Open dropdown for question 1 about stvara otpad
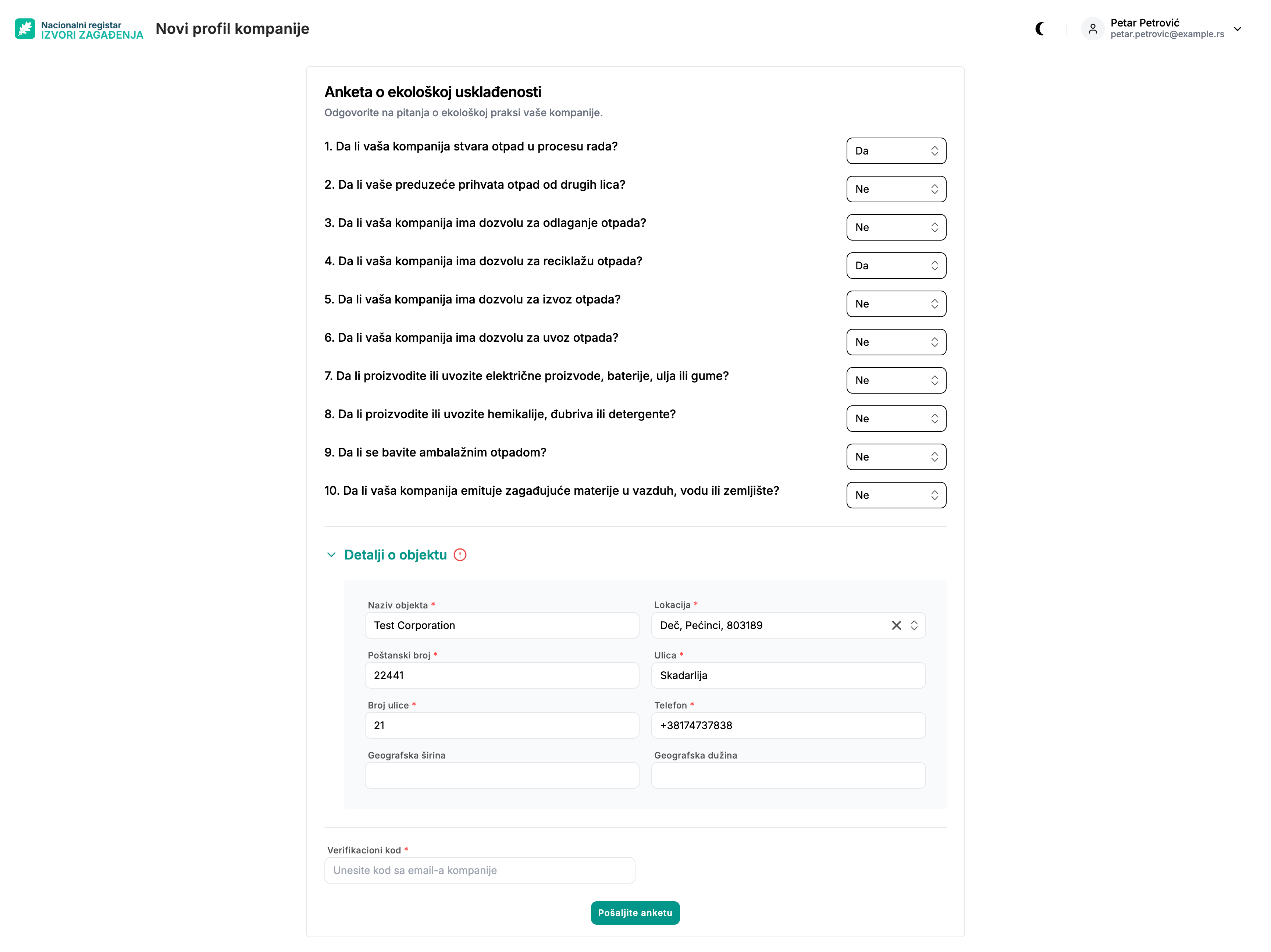 click(x=896, y=150)
